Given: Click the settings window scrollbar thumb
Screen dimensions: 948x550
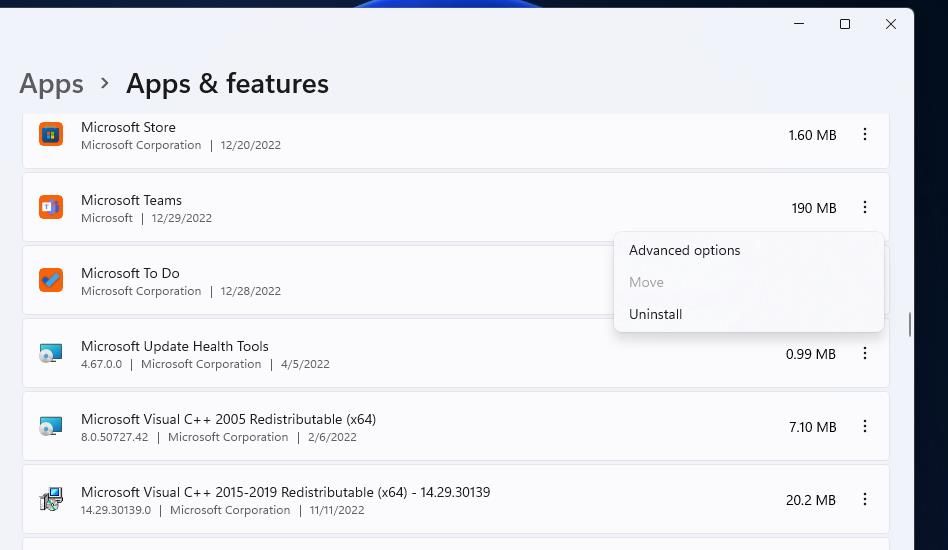Looking at the screenshot, I should [909, 325].
